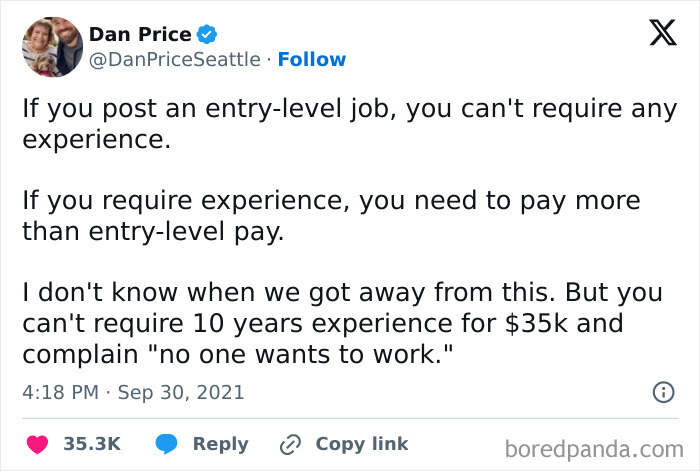Click the Reply button label
The image size is (700, 471).
[220, 444]
